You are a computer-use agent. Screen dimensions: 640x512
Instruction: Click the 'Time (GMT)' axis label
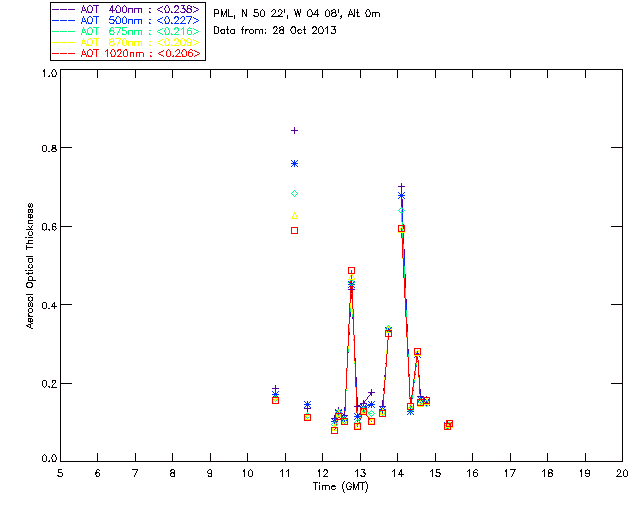click(x=341, y=487)
